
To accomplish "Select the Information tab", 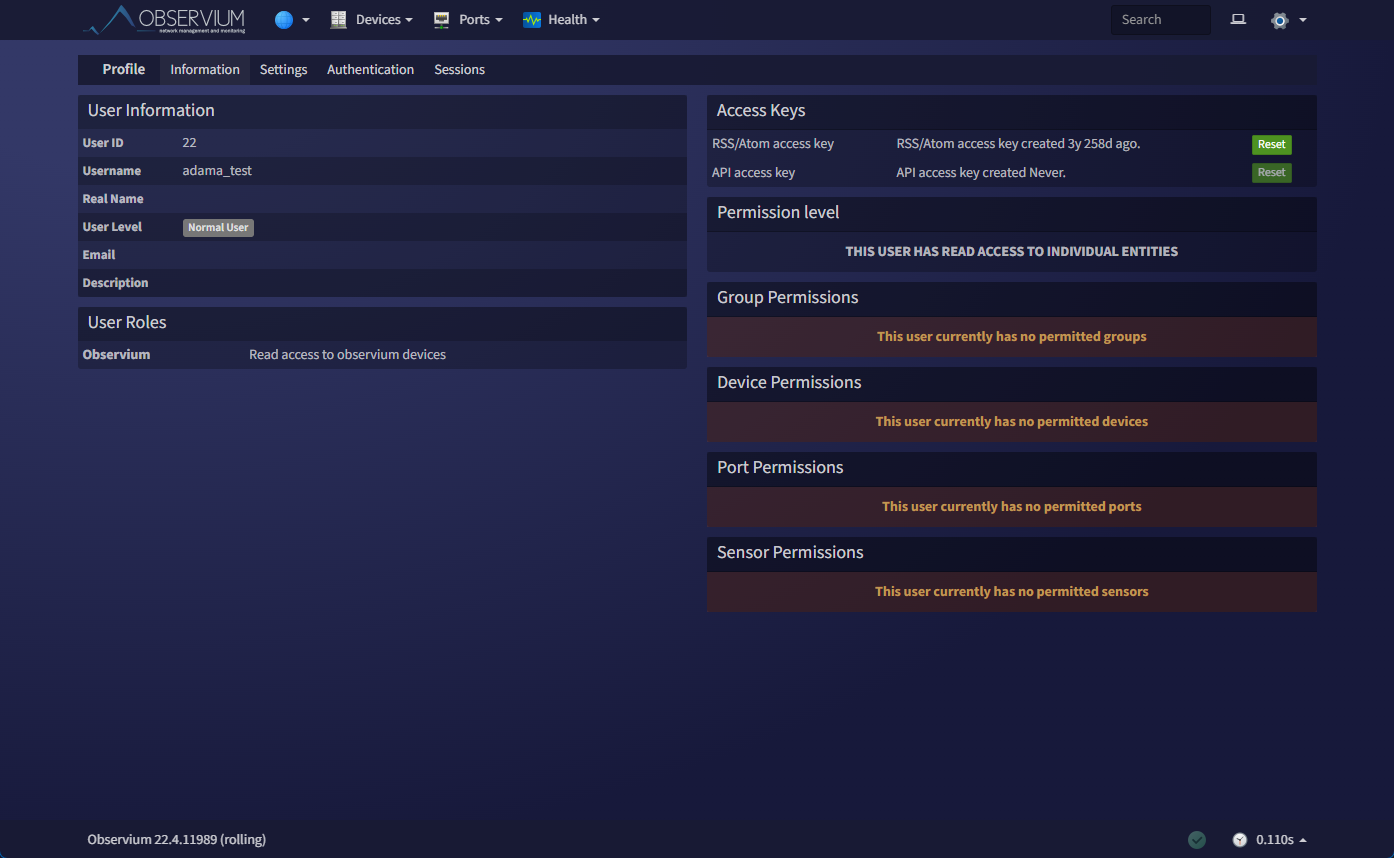I will tap(205, 70).
